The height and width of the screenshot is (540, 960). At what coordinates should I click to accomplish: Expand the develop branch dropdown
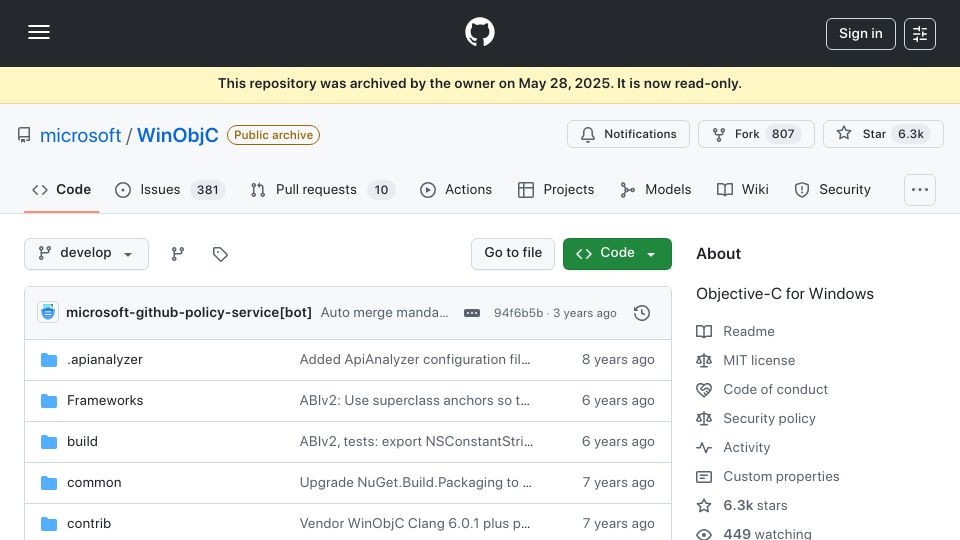click(86, 253)
